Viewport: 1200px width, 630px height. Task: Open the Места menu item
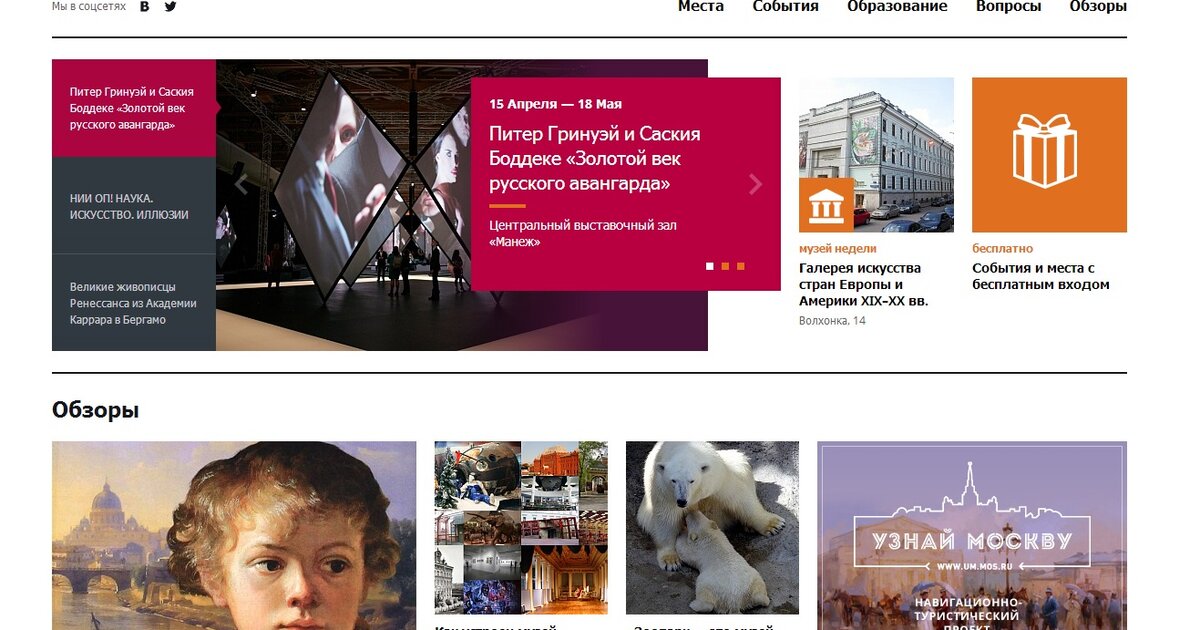(701, 6)
